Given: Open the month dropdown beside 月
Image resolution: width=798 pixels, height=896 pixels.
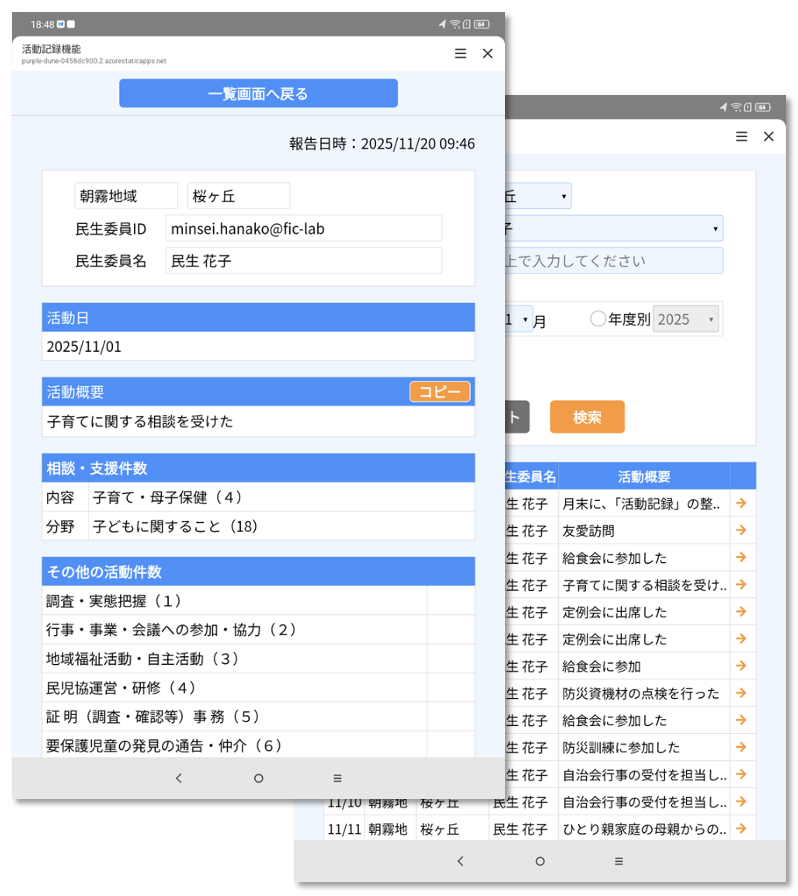Looking at the screenshot, I should pos(518,319).
